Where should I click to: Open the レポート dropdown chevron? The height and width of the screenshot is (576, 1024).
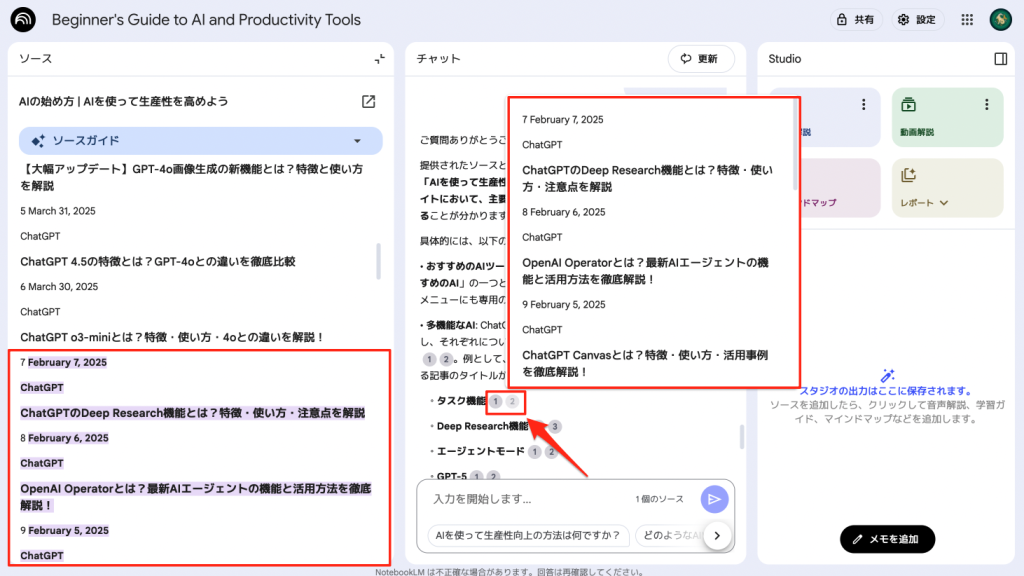point(943,203)
